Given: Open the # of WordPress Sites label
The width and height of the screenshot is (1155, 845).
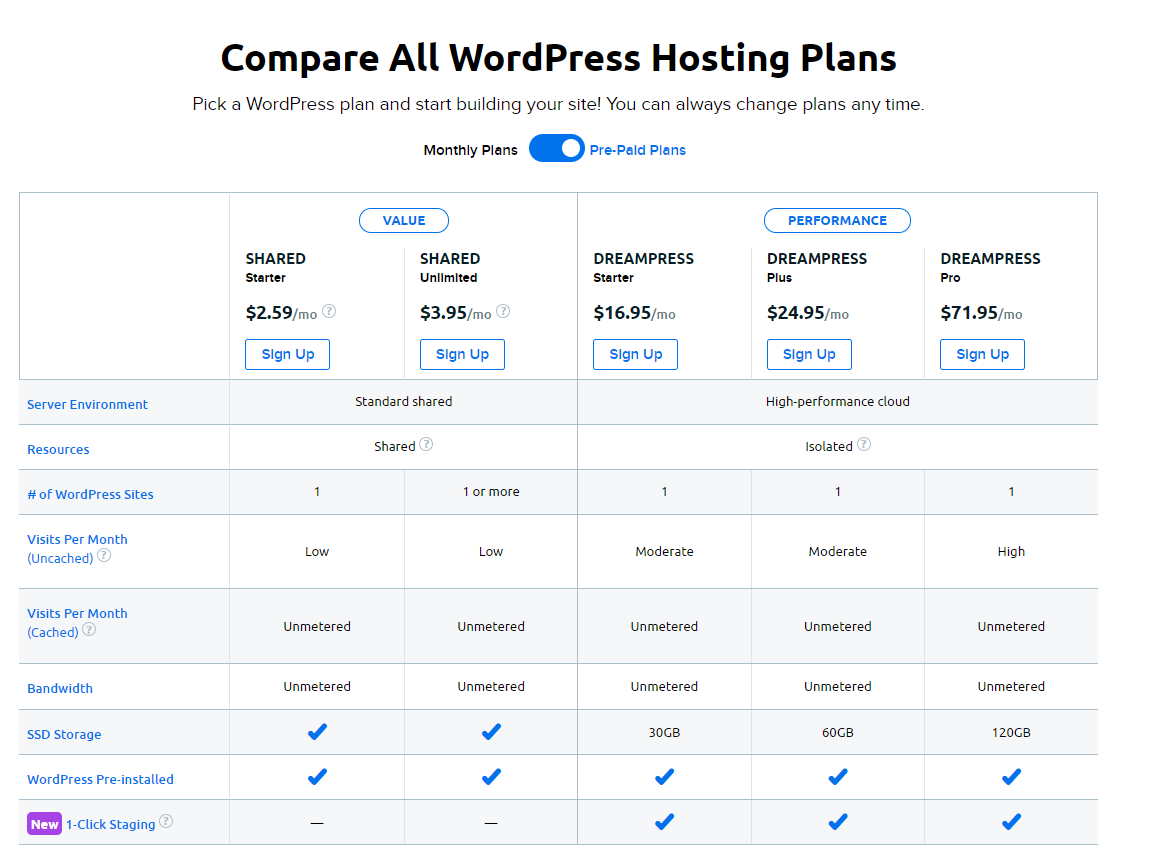Looking at the screenshot, I should tap(90, 494).
